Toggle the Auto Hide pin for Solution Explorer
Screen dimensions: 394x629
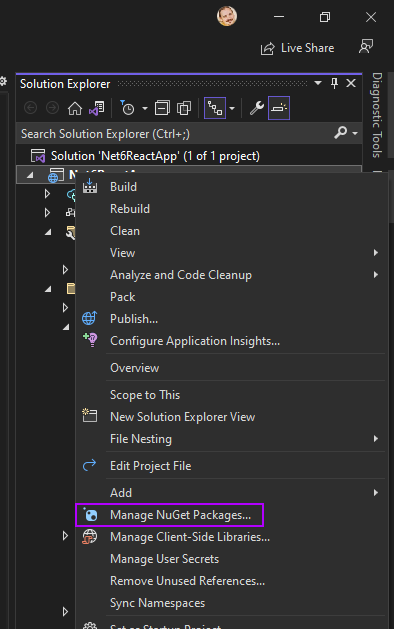(334, 83)
